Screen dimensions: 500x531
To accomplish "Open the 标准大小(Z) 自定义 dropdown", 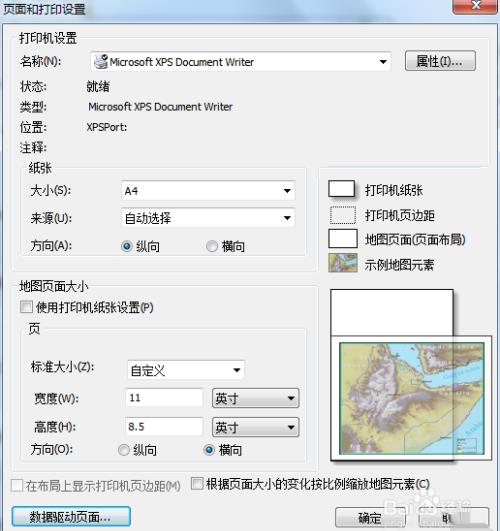I will pos(186,370).
